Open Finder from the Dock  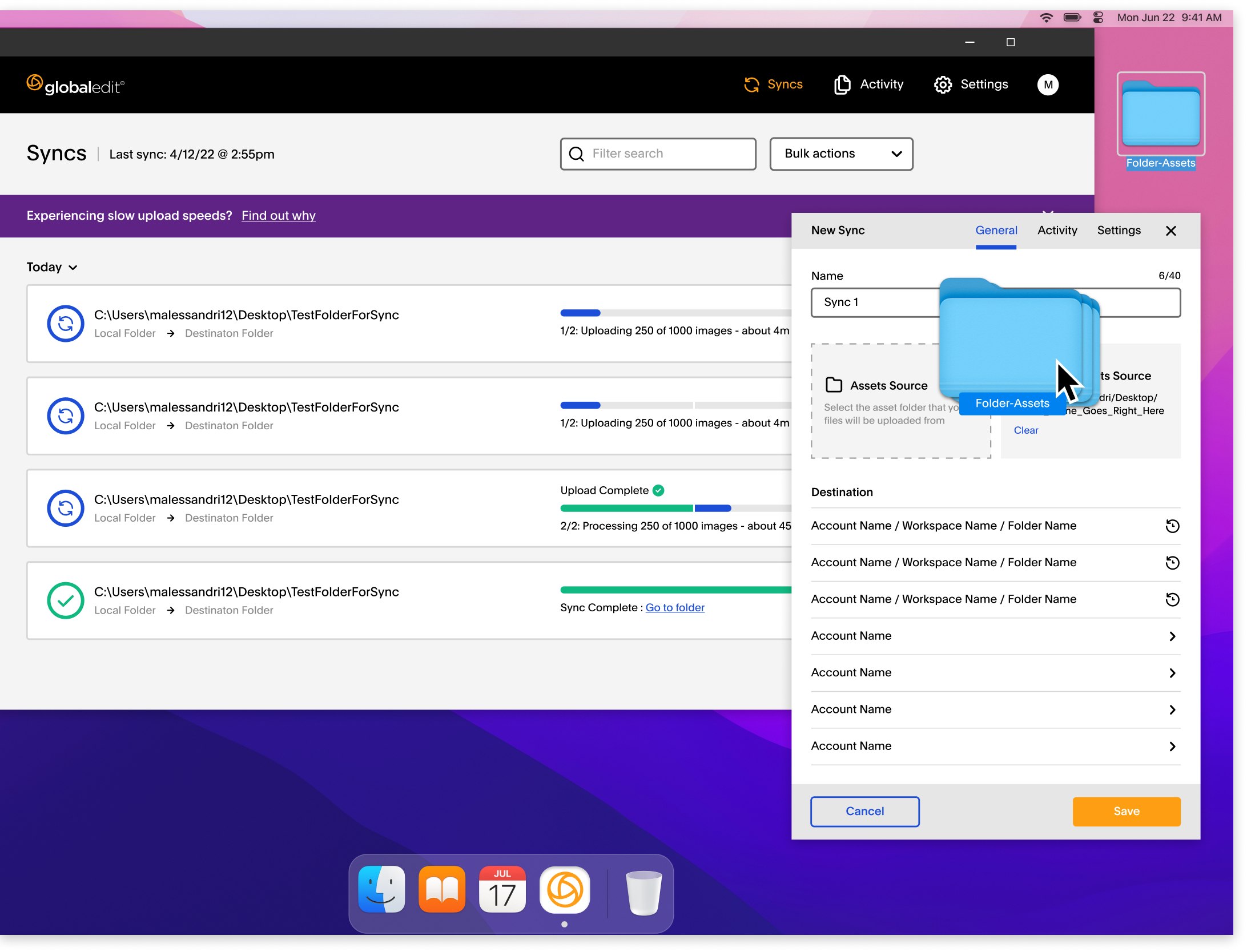tap(381, 890)
